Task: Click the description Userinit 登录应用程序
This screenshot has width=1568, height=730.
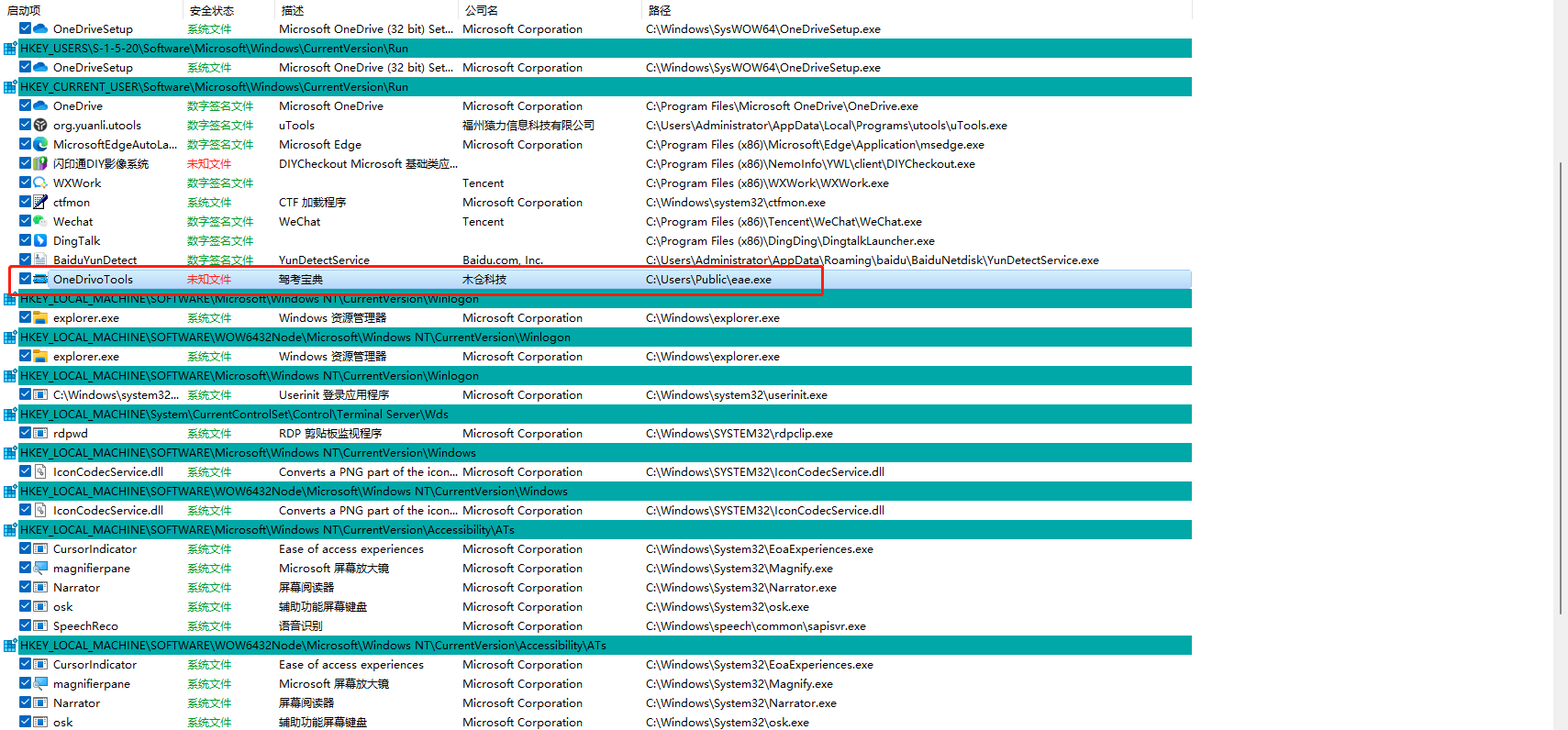Action: (334, 395)
